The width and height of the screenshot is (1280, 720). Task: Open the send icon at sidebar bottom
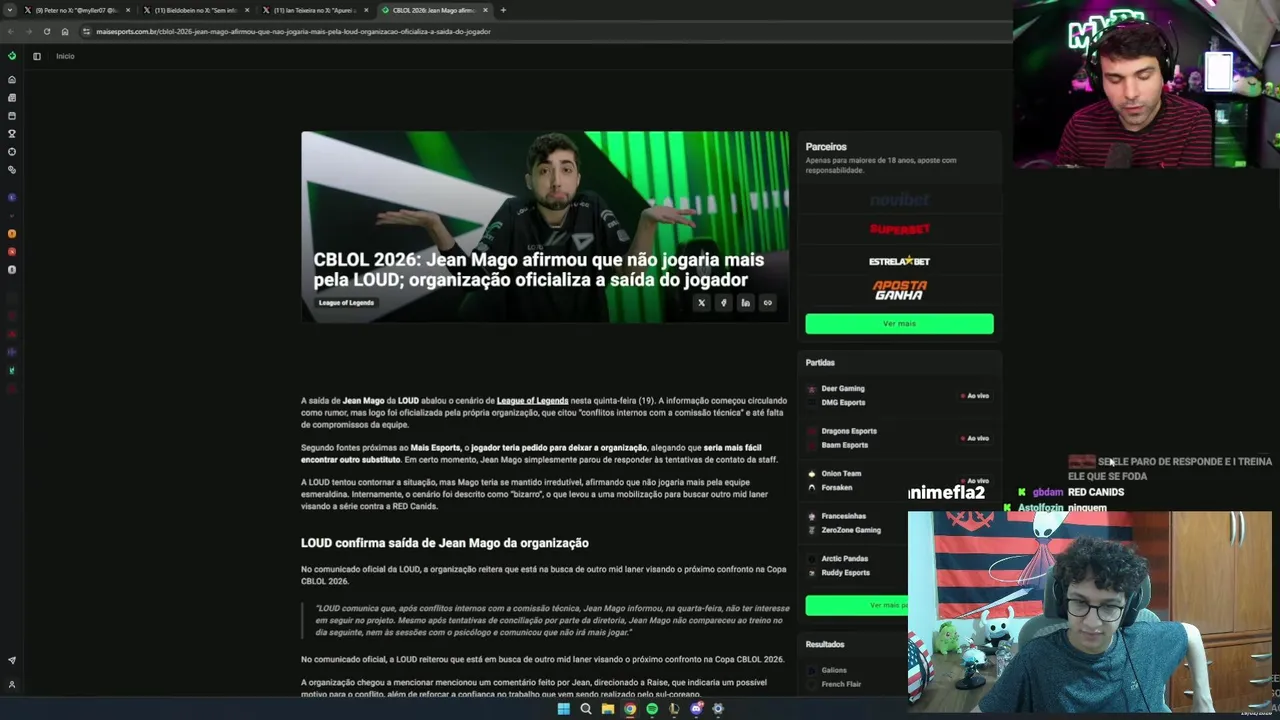[x=12, y=660]
